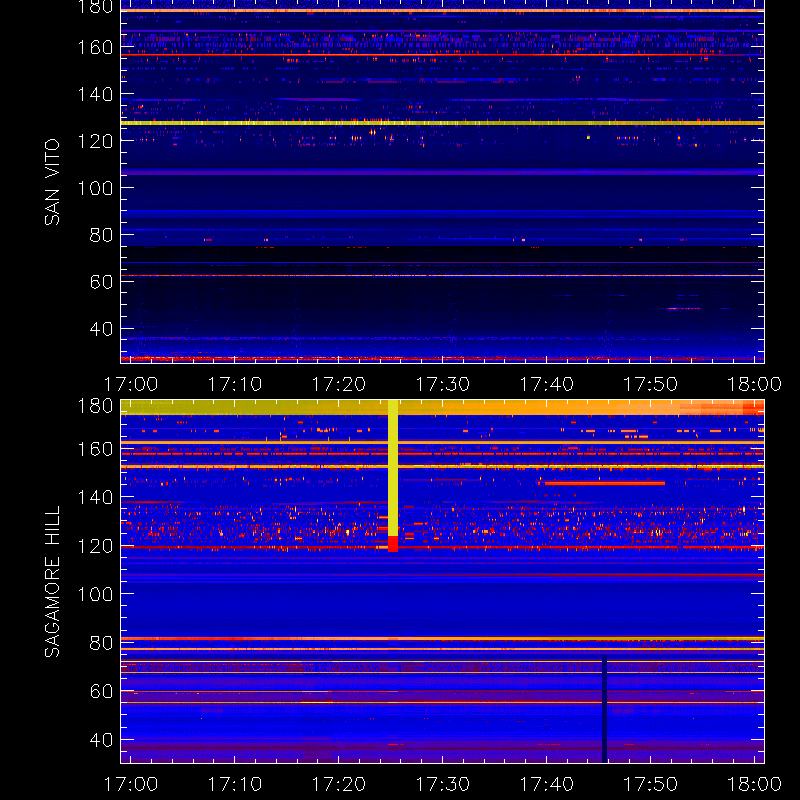This screenshot has height=800, width=800.
Task: Click the SAGAMORE HILL axis title
Action: (x=52, y=582)
